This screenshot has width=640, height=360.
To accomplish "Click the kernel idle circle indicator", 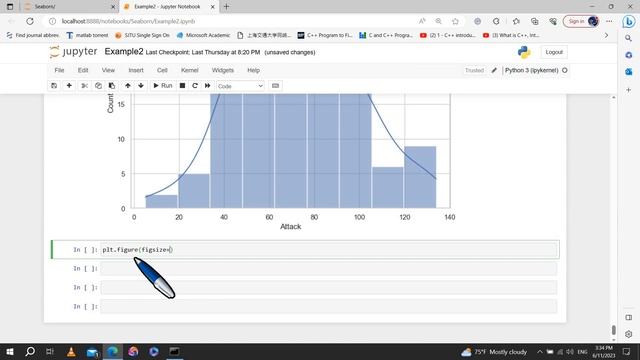I will tap(565, 70).
